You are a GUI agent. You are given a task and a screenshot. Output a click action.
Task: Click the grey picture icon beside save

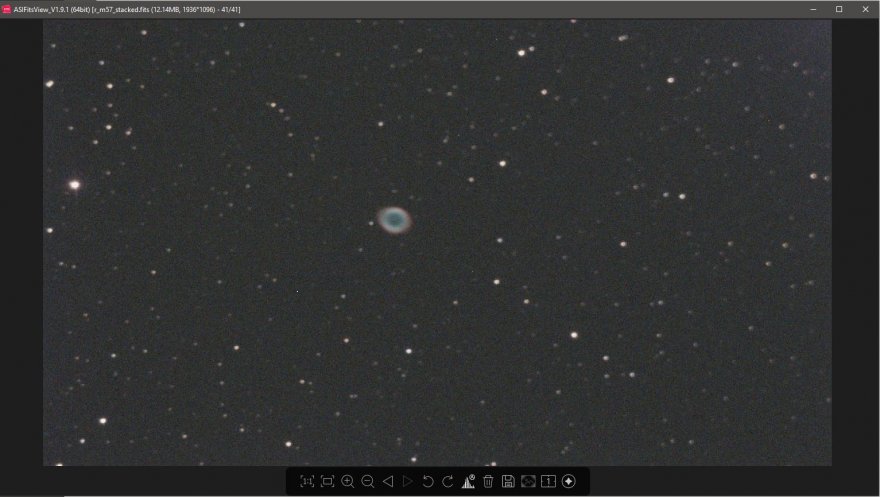(x=528, y=481)
